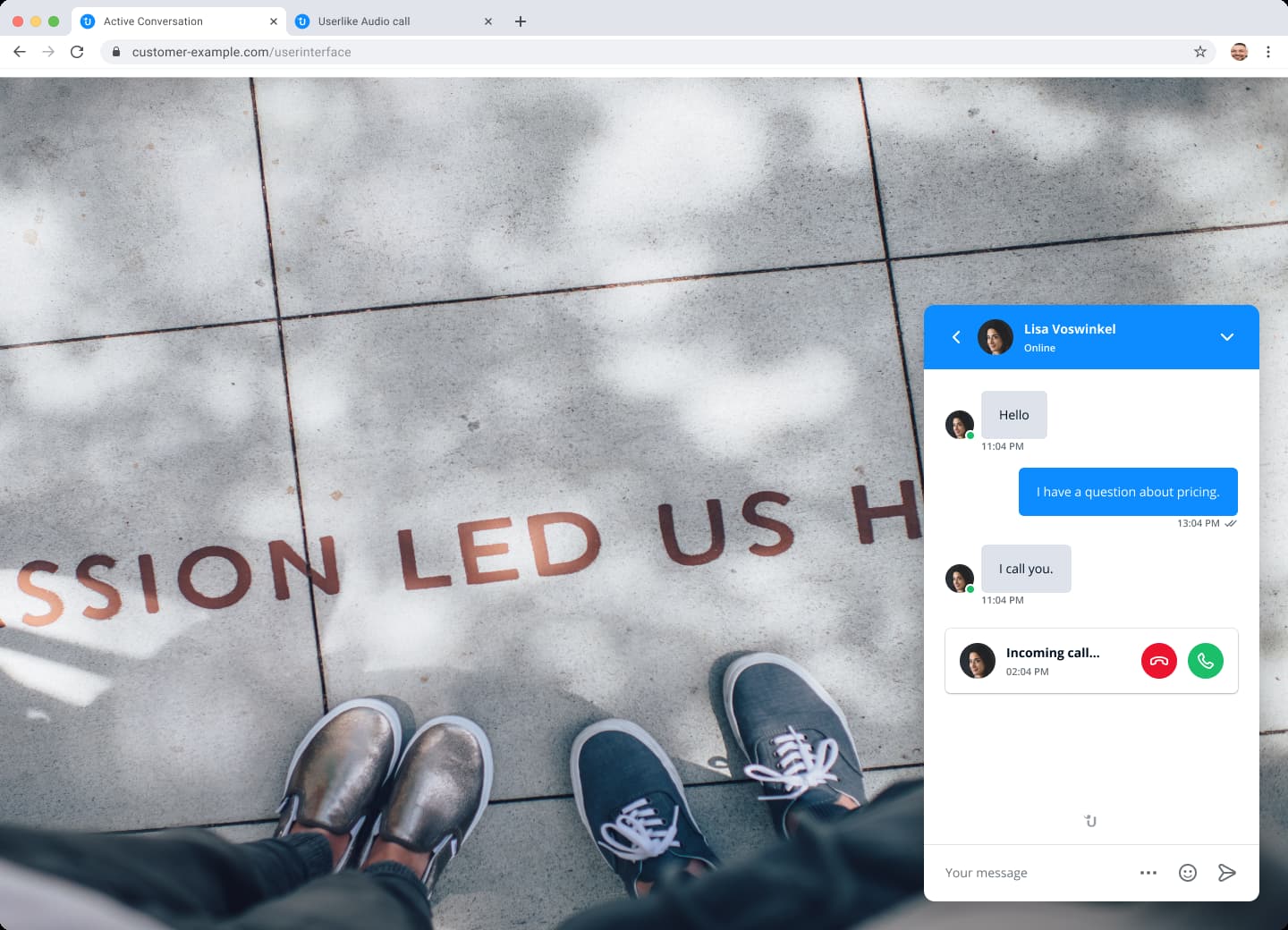The width and height of the screenshot is (1288, 930).
Task: Click the browser back button
Action: [x=20, y=52]
